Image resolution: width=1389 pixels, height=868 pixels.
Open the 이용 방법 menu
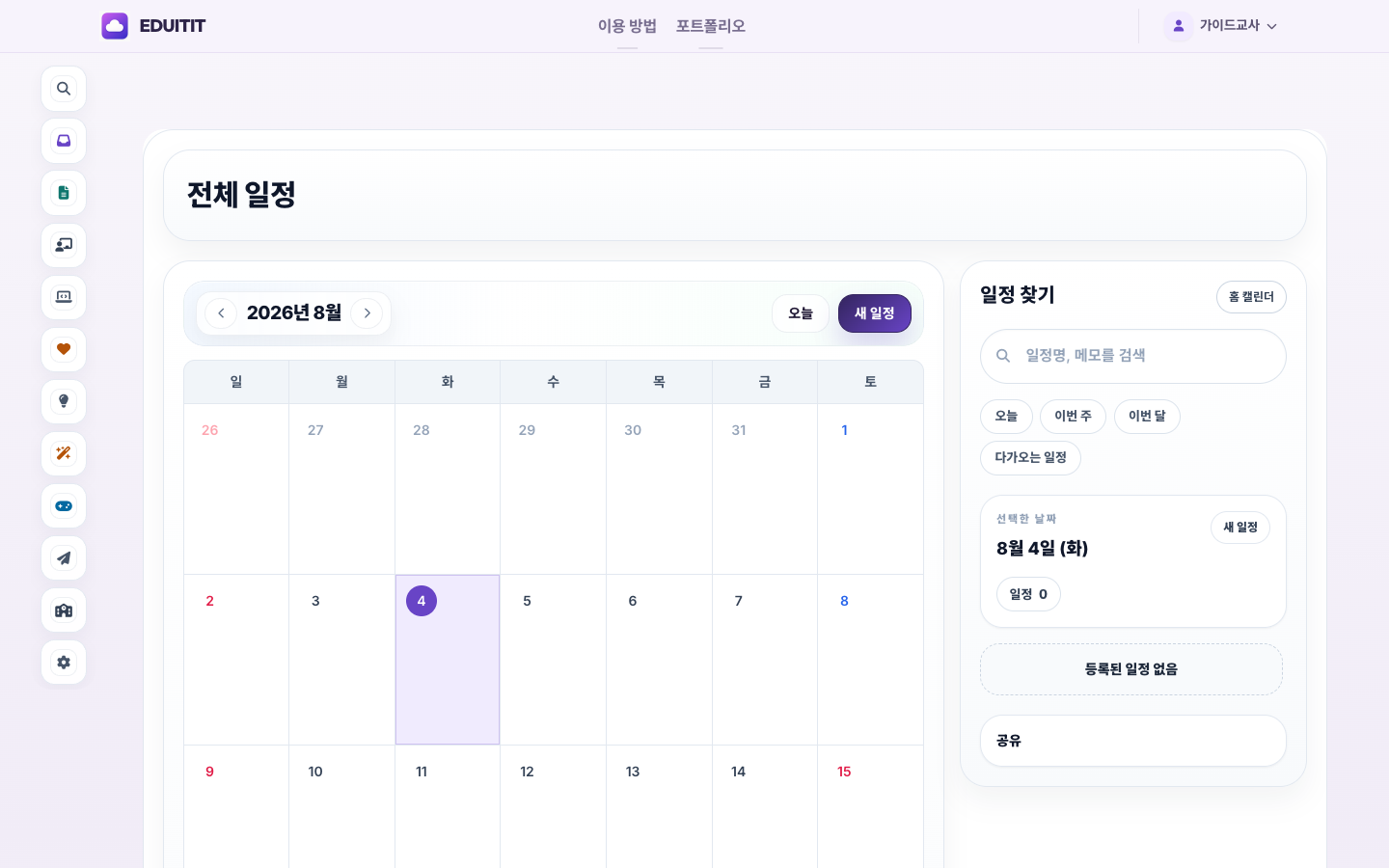point(627,26)
